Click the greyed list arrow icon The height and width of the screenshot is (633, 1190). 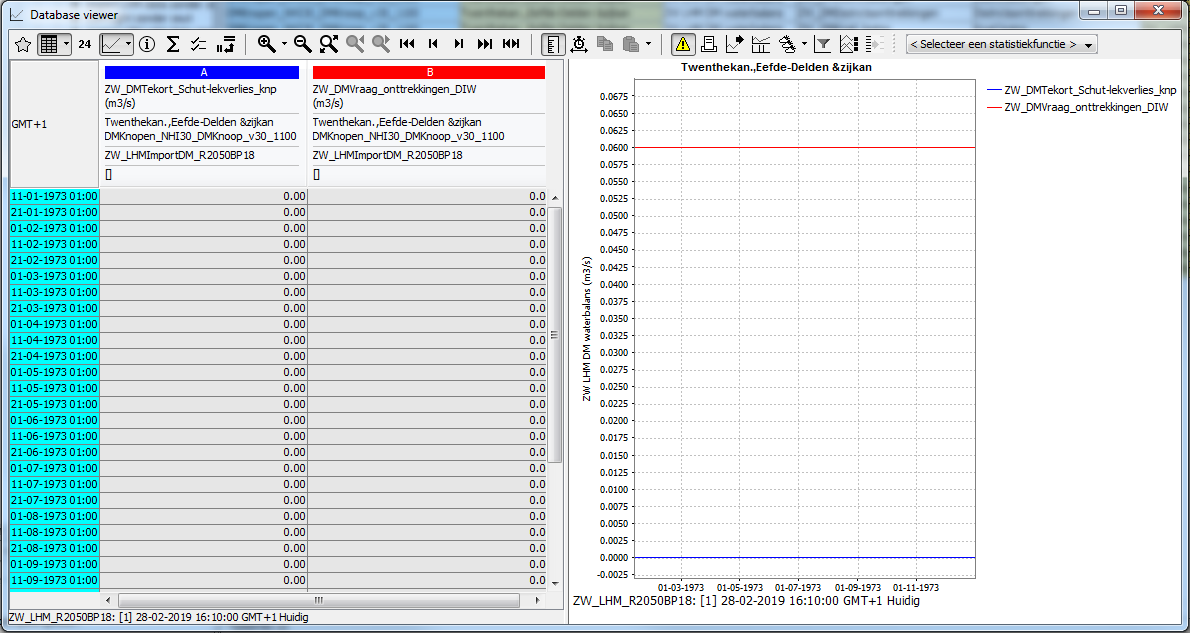pos(875,44)
